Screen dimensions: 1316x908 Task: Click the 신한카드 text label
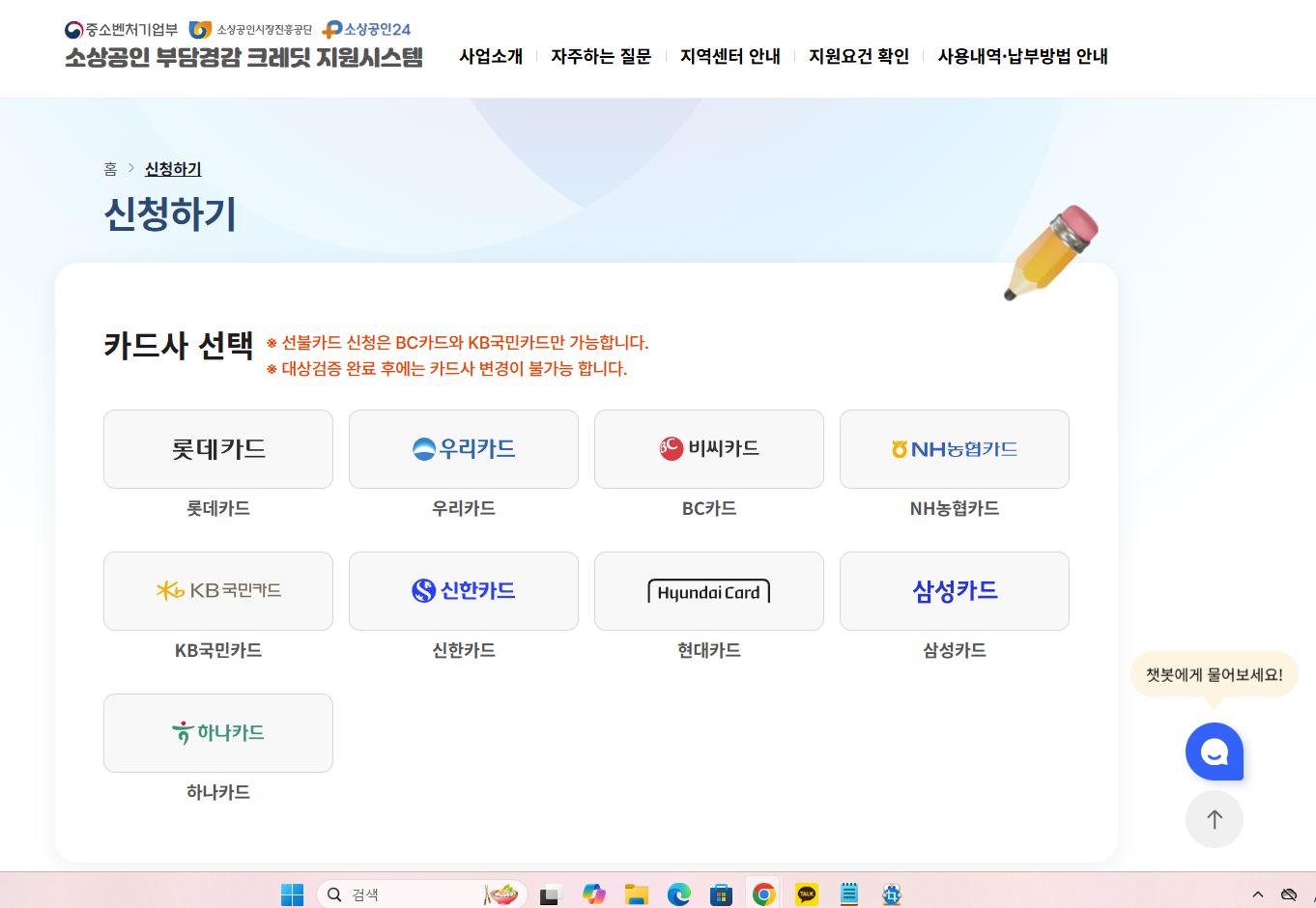(464, 650)
